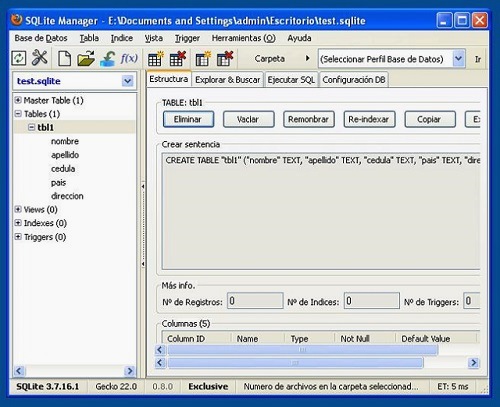
Task: Switch to the Estructura tab
Action: tap(169, 79)
